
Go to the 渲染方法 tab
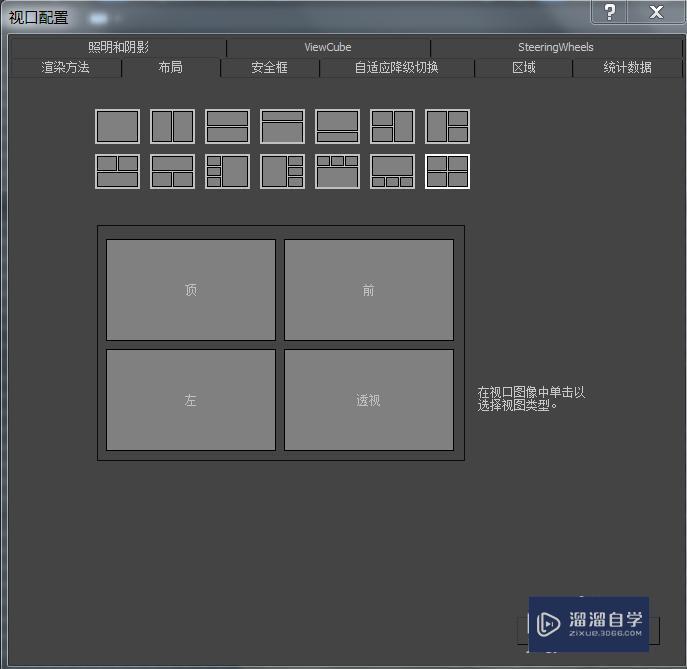65,67
